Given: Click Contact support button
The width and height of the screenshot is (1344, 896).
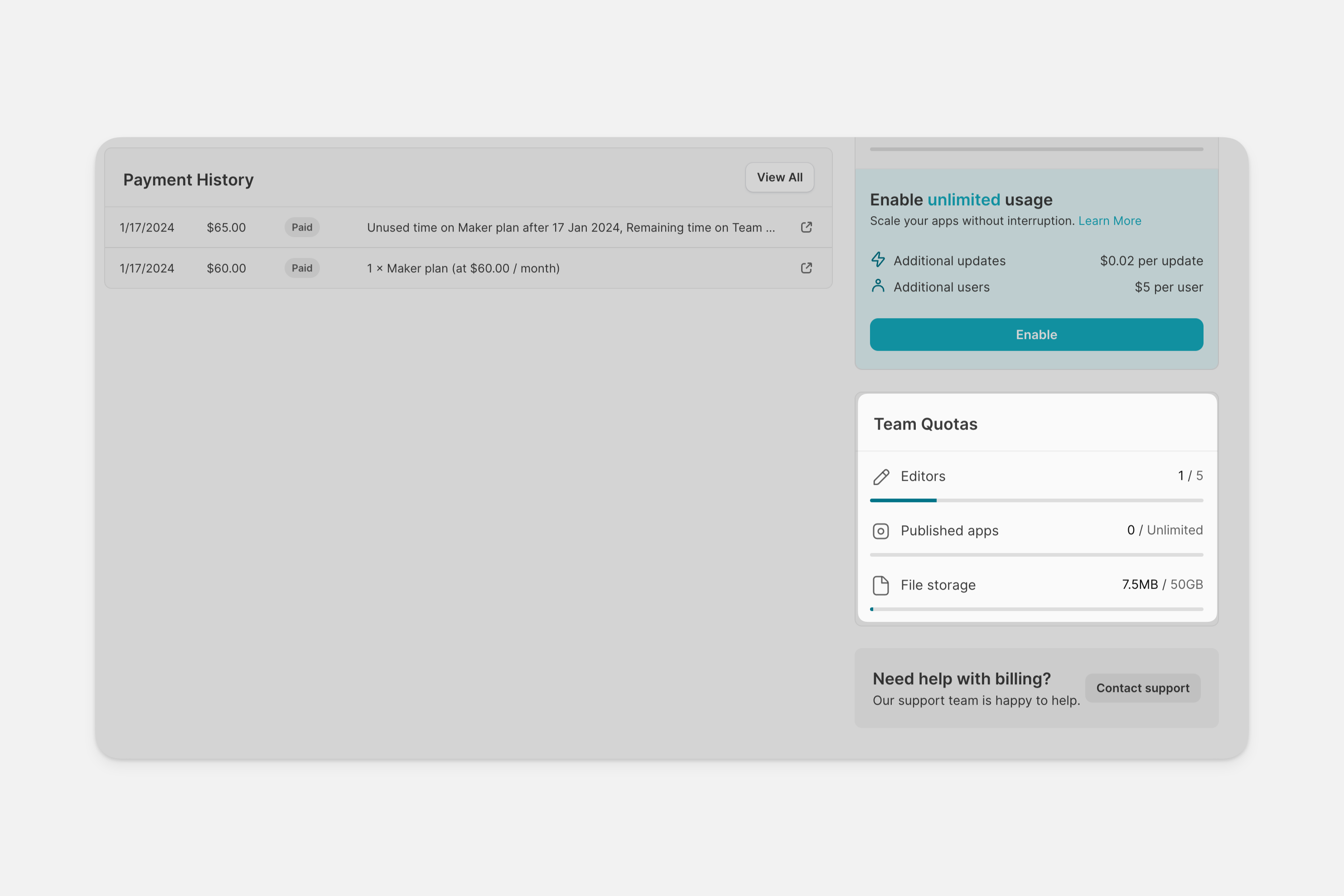Looking at the screenshot, I should [x=1142, y=688].
